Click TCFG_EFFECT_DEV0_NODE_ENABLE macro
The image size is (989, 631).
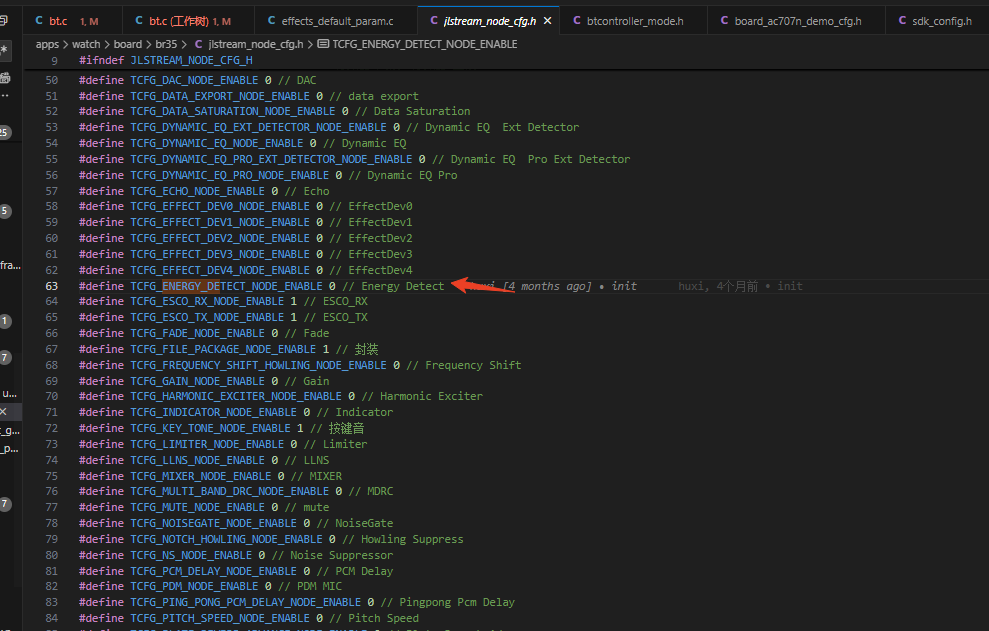[220, 206]
